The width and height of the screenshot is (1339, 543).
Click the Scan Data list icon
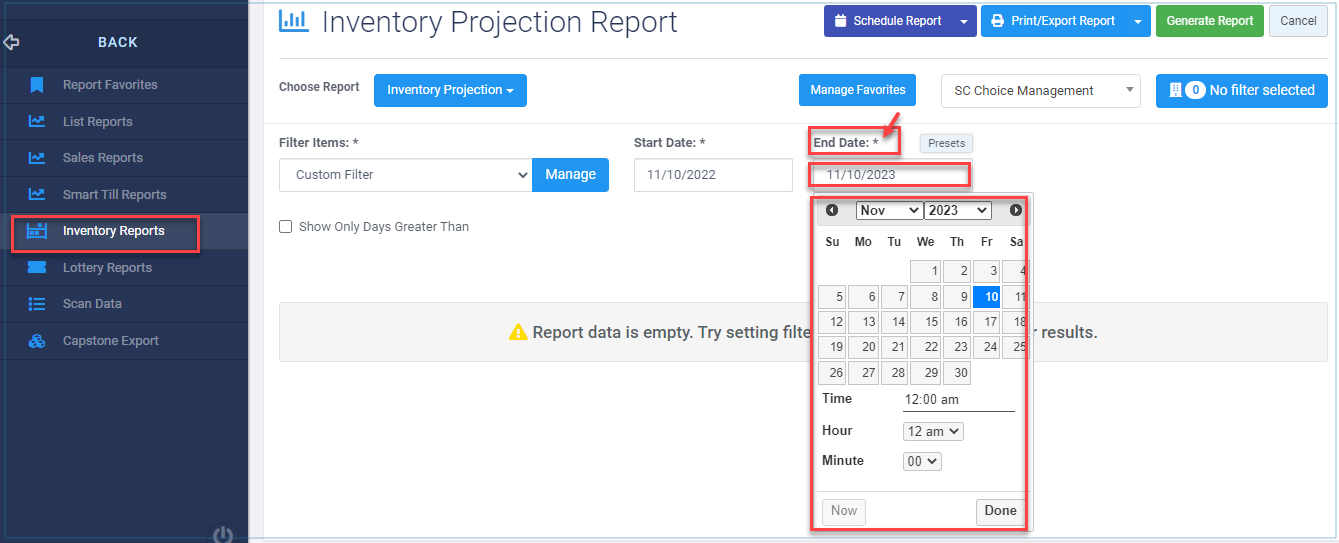point(37,304)
